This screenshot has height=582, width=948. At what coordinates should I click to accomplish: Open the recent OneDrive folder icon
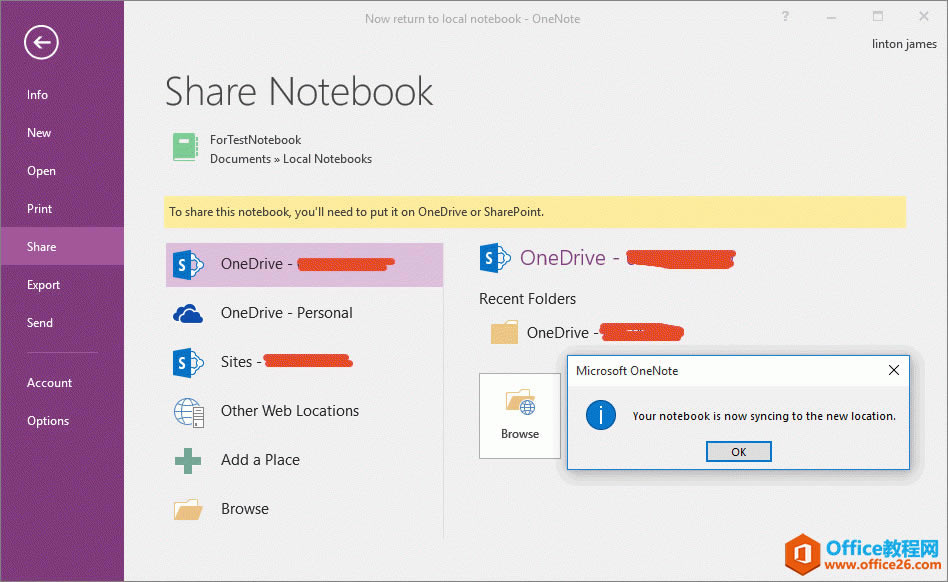[504, 333]
